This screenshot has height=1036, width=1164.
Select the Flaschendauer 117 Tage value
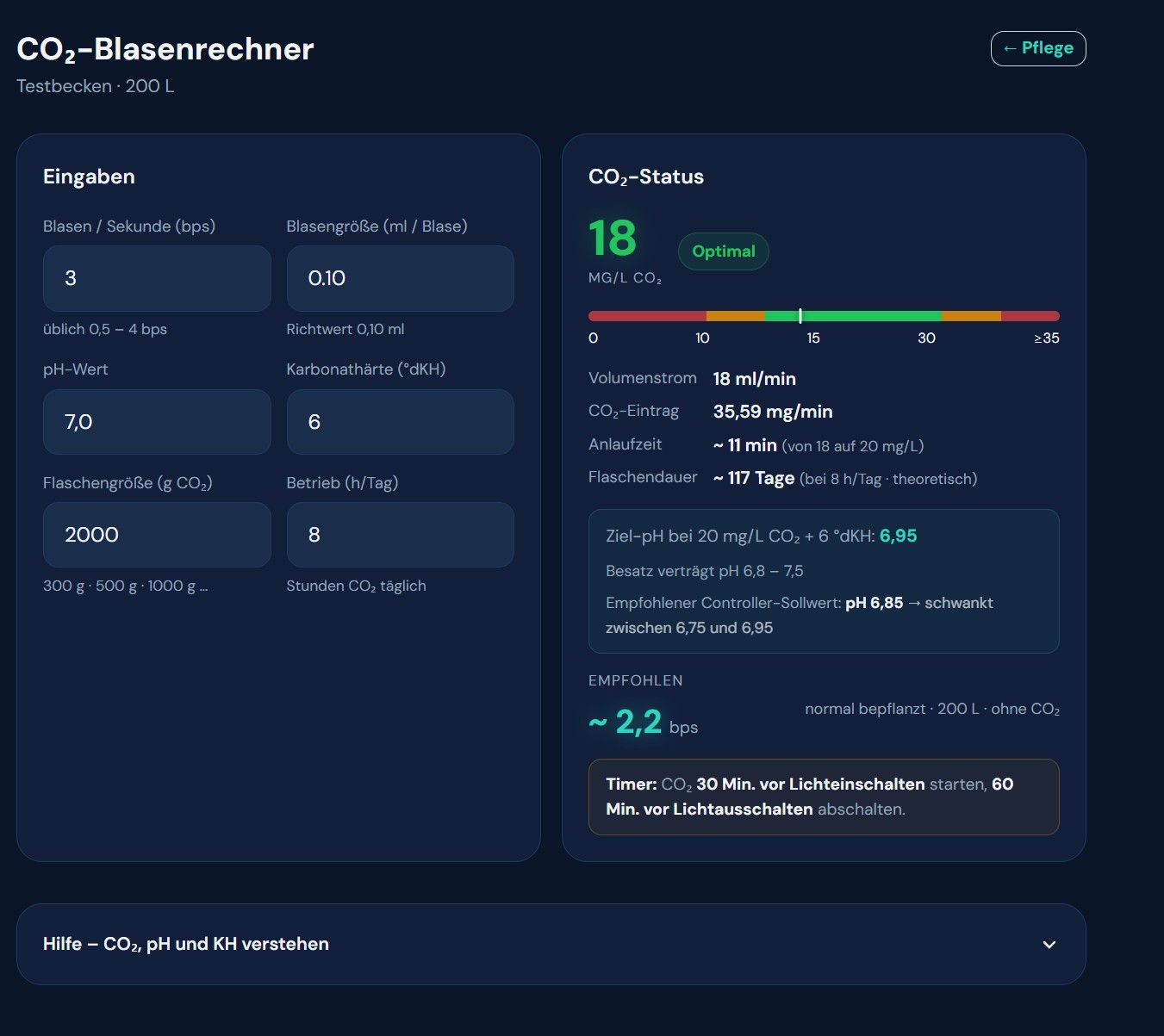(x=754, y=478)
